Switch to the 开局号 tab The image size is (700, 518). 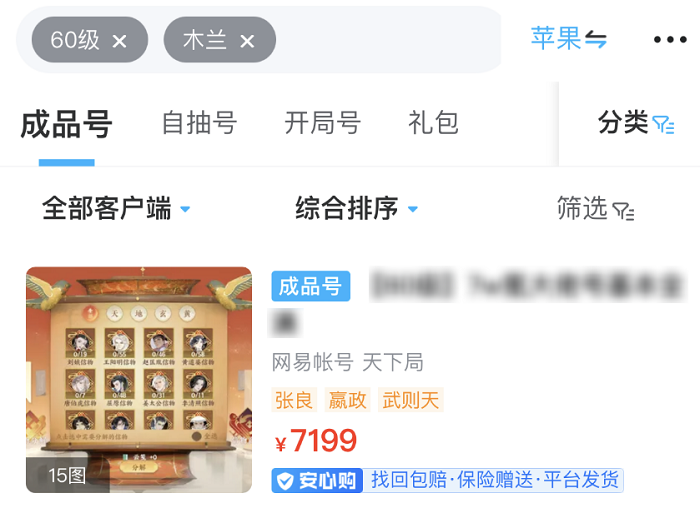(x=323, y=123)
